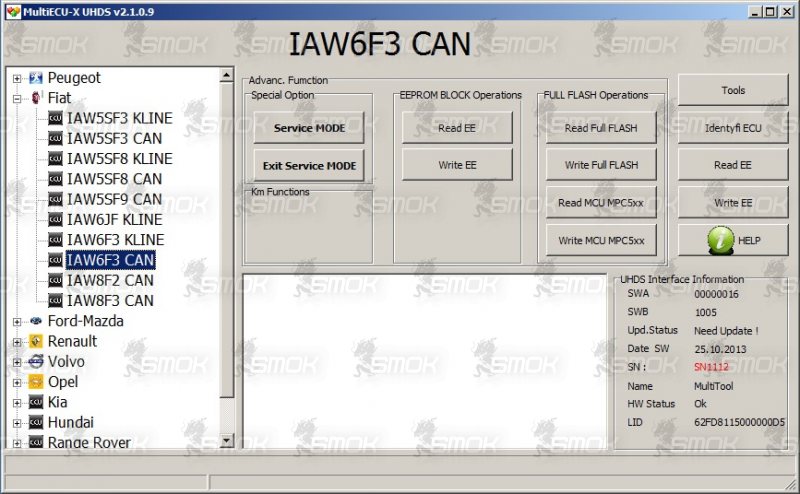Click the tree scrollbar up arrow
This screenshot has width=800, height=494.
coord(227,76)
